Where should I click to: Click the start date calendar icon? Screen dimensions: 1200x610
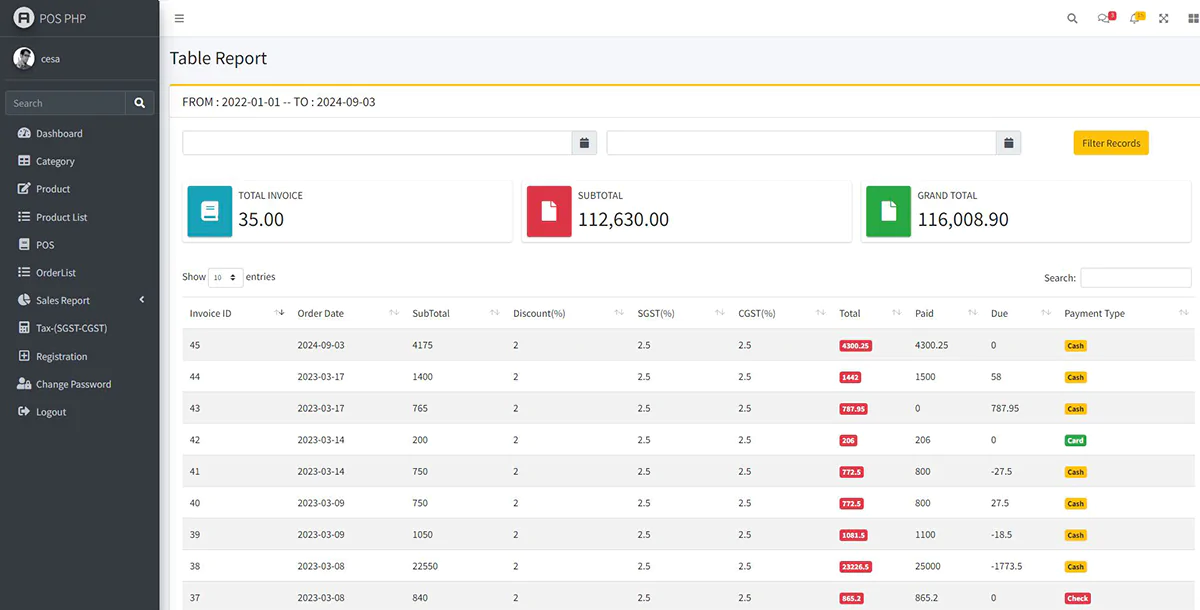(584, 143)
